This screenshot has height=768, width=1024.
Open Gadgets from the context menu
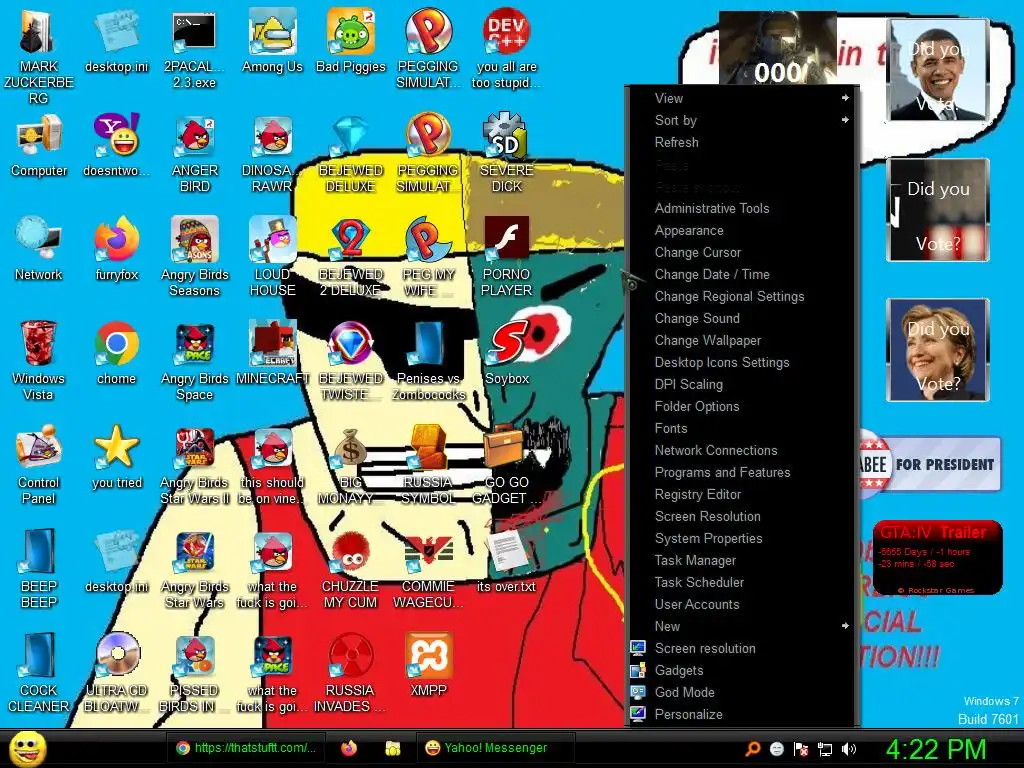coord(742,670)
